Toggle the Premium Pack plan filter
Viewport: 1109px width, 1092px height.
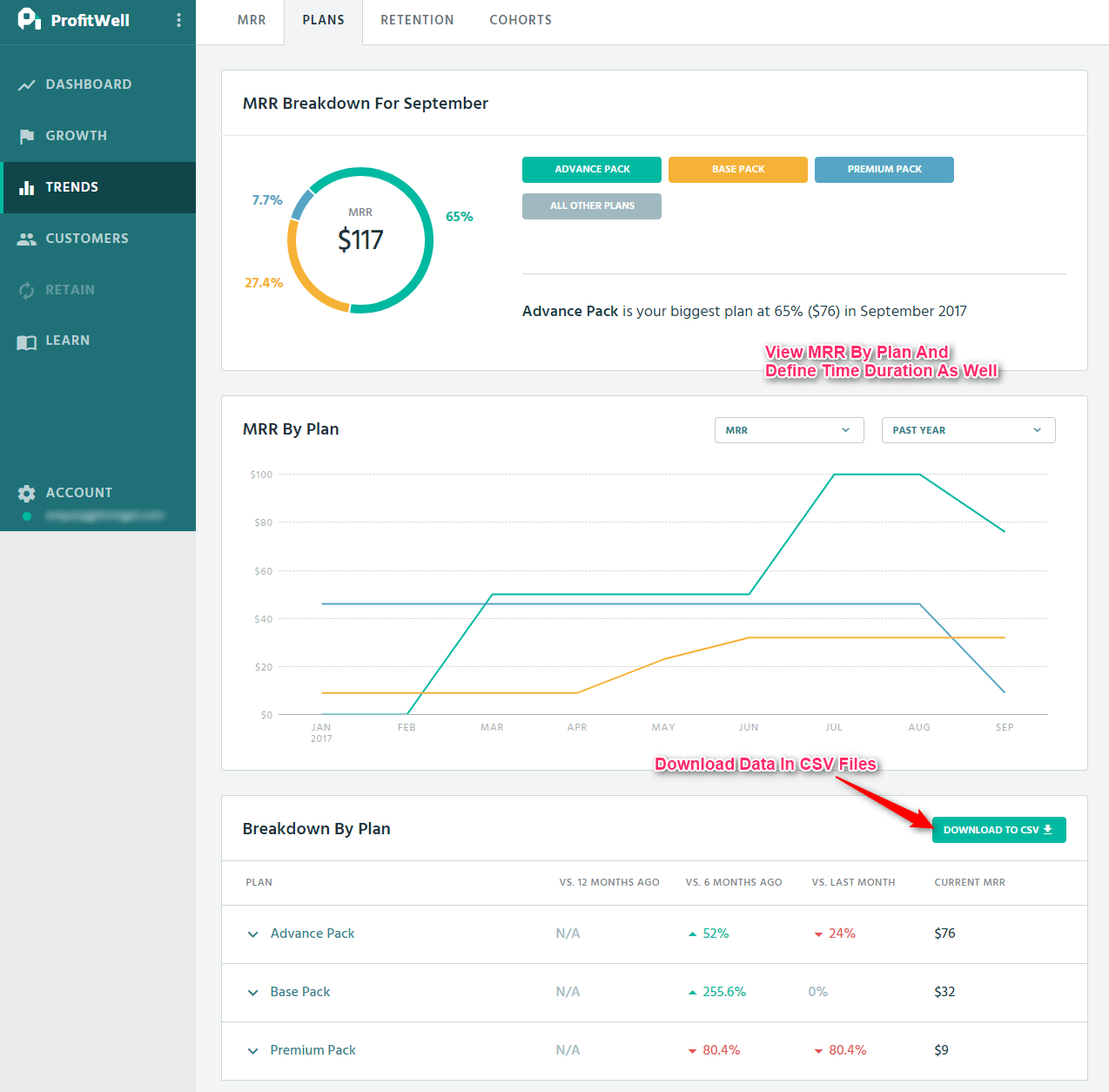click(x=884, y=170)
